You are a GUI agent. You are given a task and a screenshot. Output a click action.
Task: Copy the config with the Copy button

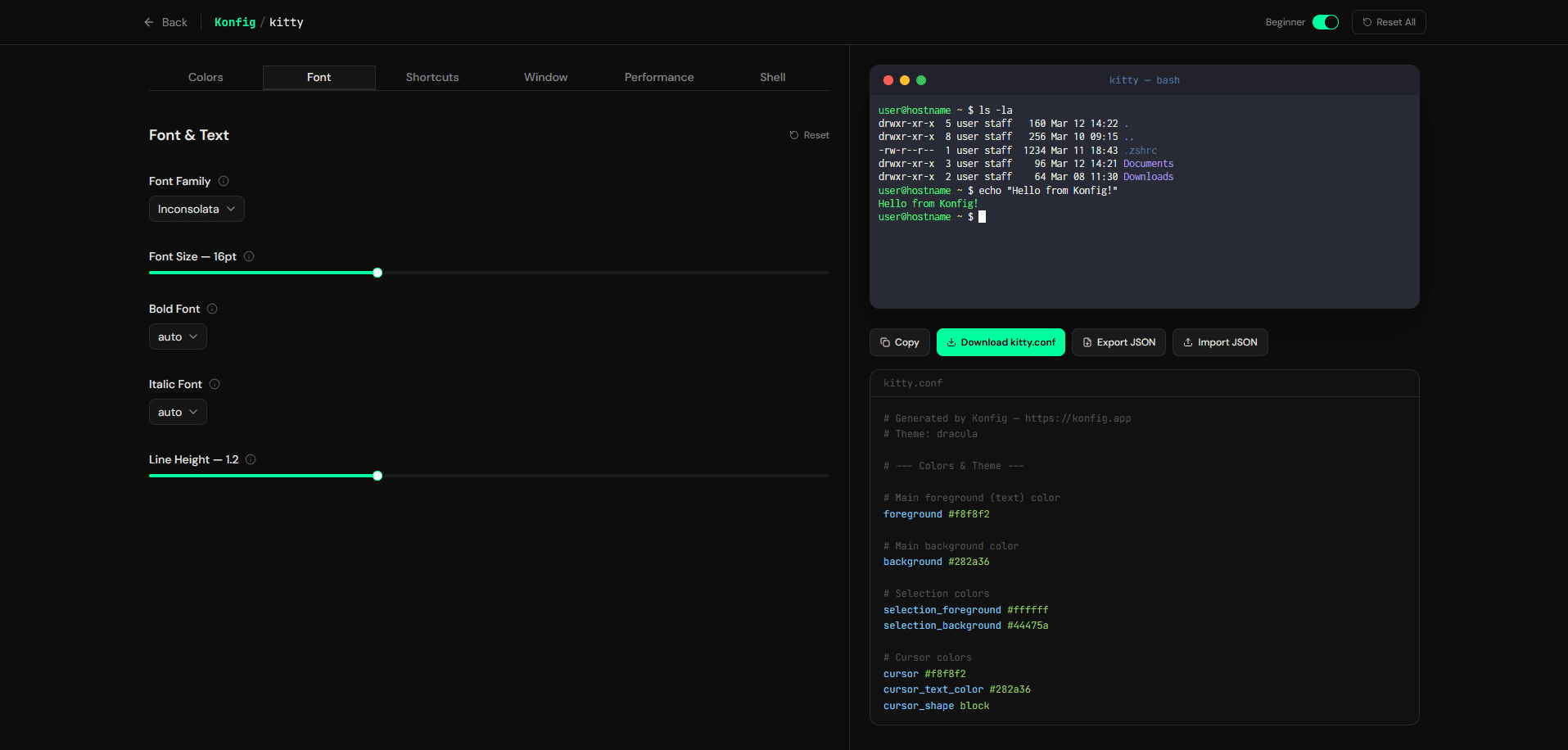click(900, 342)
